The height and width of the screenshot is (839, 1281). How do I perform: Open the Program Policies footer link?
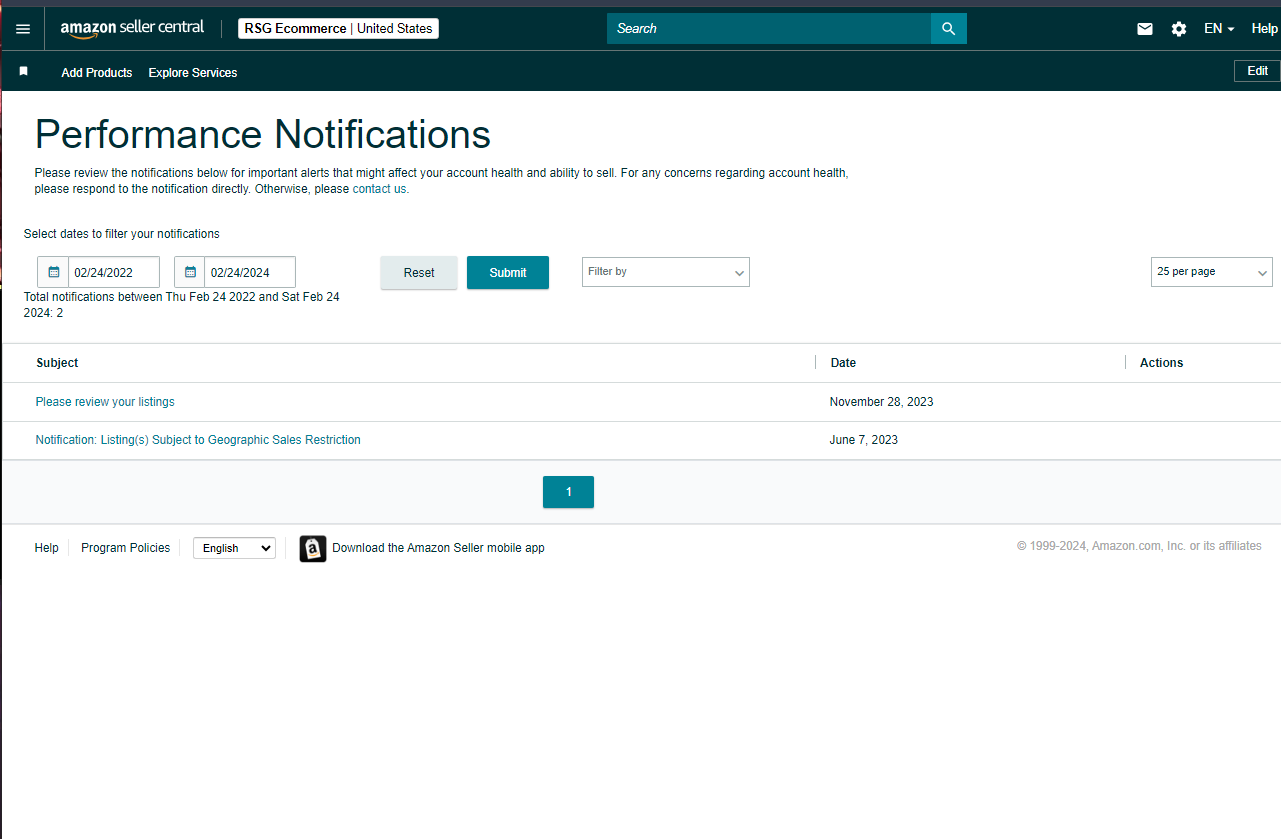[x=126, y=548]
